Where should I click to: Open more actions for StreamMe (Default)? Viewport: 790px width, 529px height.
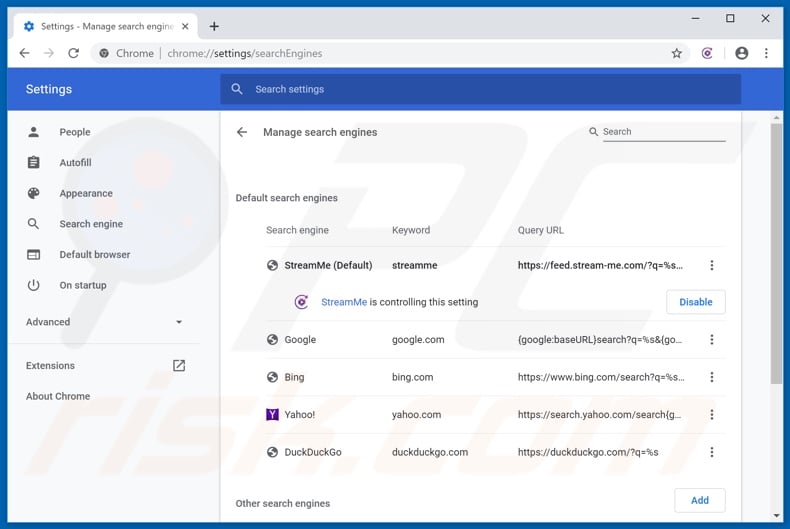(x=711, y=265)
